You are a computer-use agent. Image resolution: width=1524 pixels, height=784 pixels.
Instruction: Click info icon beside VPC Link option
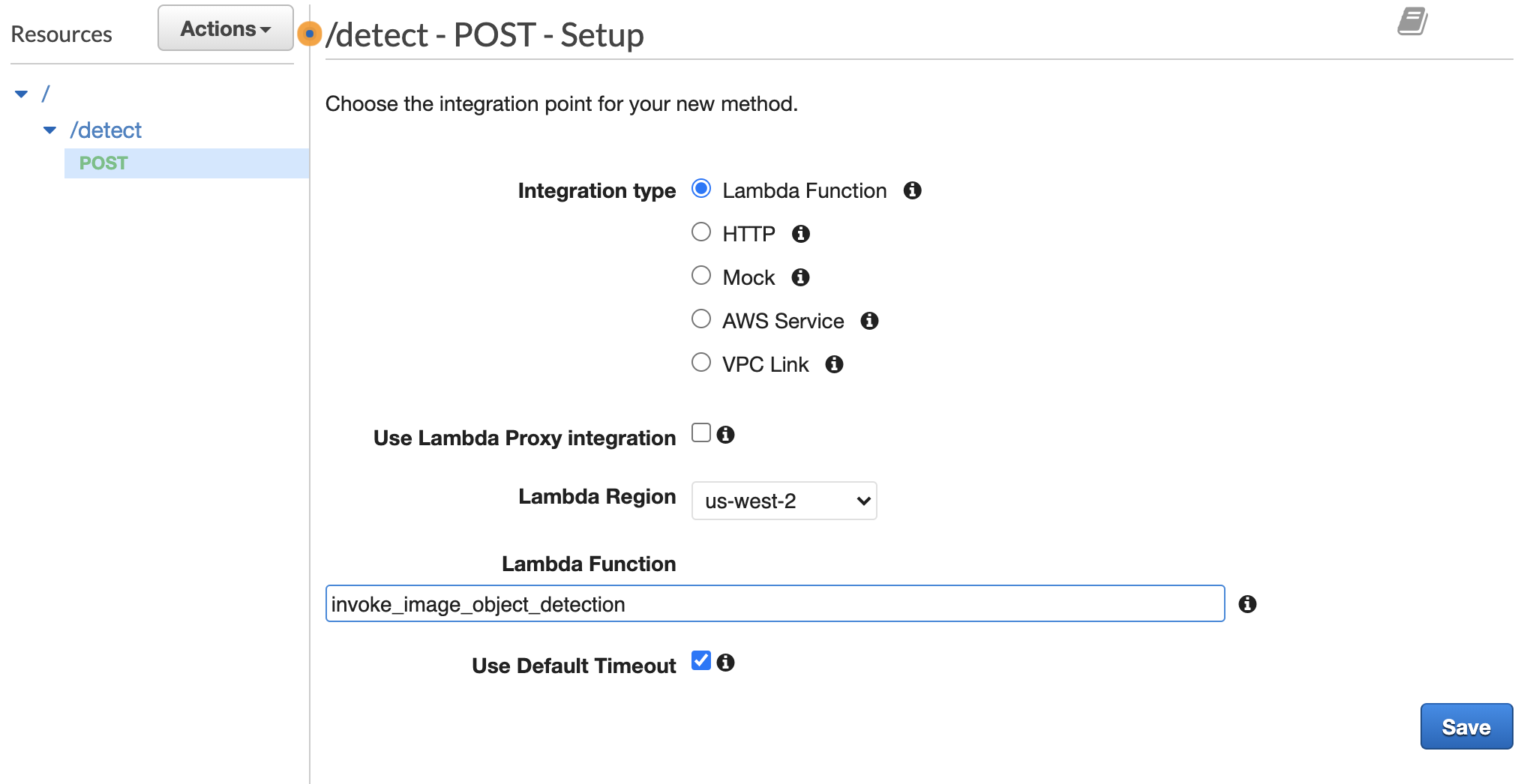pyautogui.click(x=834, y=364)
